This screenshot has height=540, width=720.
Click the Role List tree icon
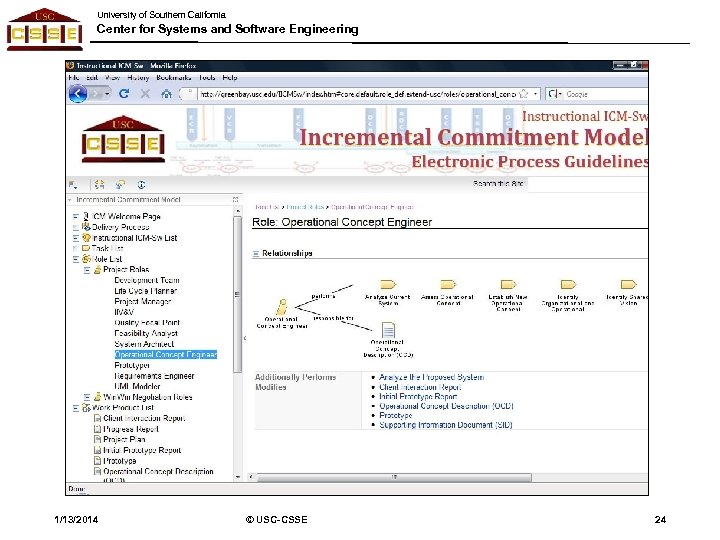(86, 259)
